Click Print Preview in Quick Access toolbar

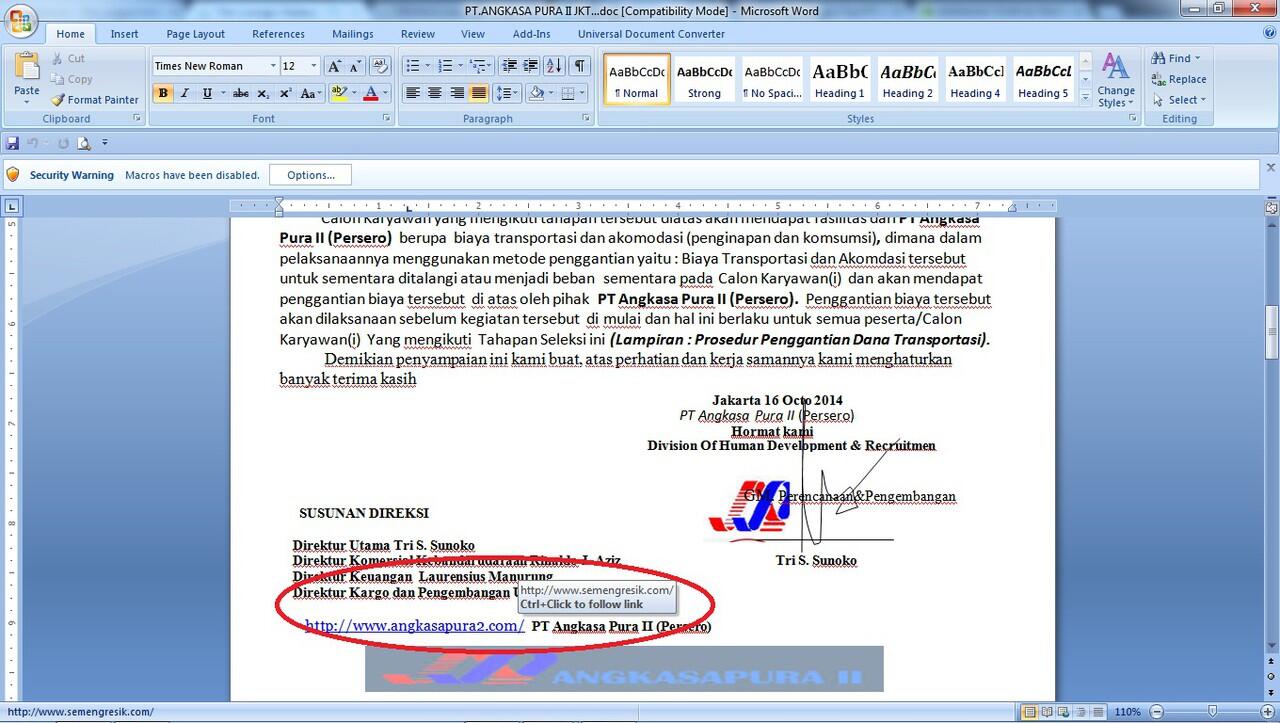tap(84, 143)
